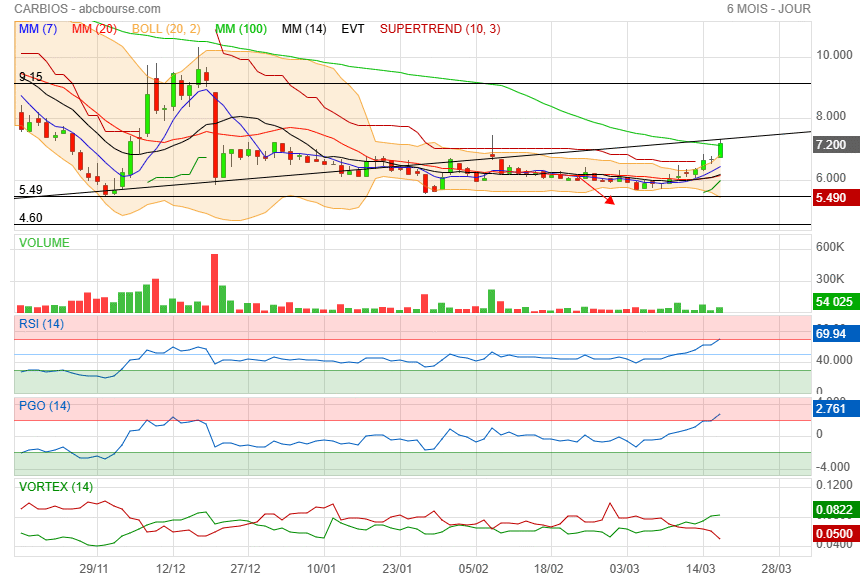Click the MM (100) legend label
Image resolution: width=860 pixels, height=579 pixels.
point(241,29)
